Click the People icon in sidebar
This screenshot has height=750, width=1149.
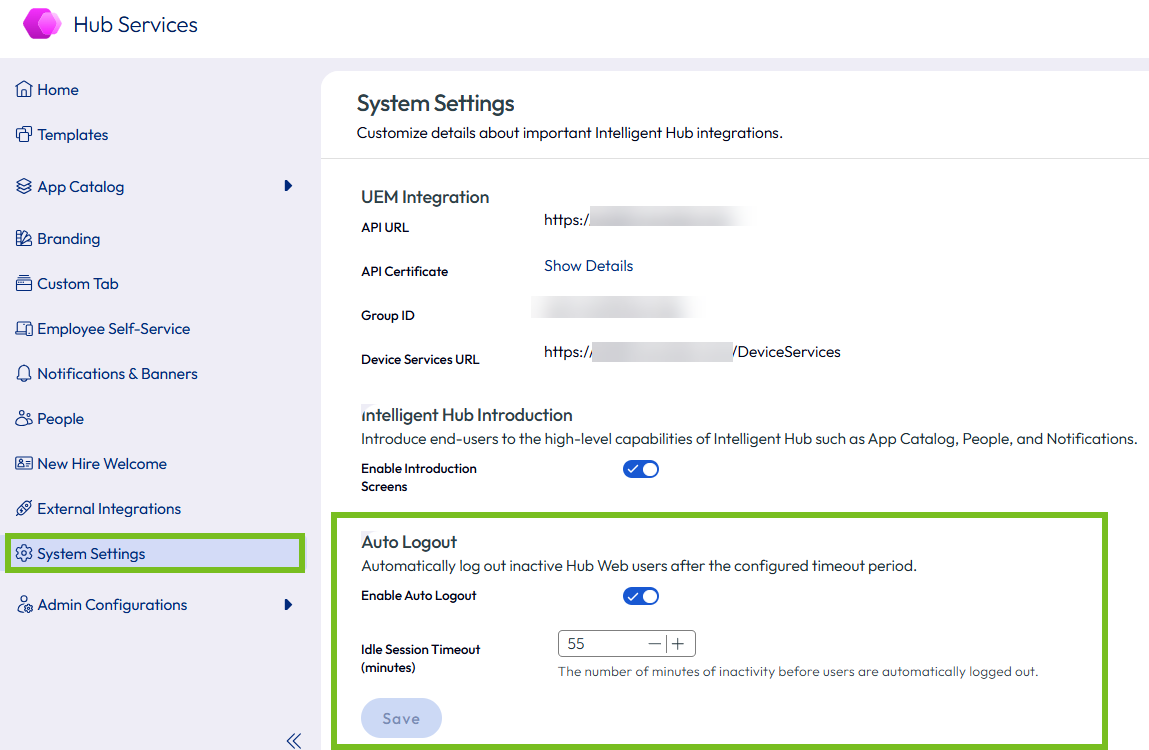pos(24,418)
